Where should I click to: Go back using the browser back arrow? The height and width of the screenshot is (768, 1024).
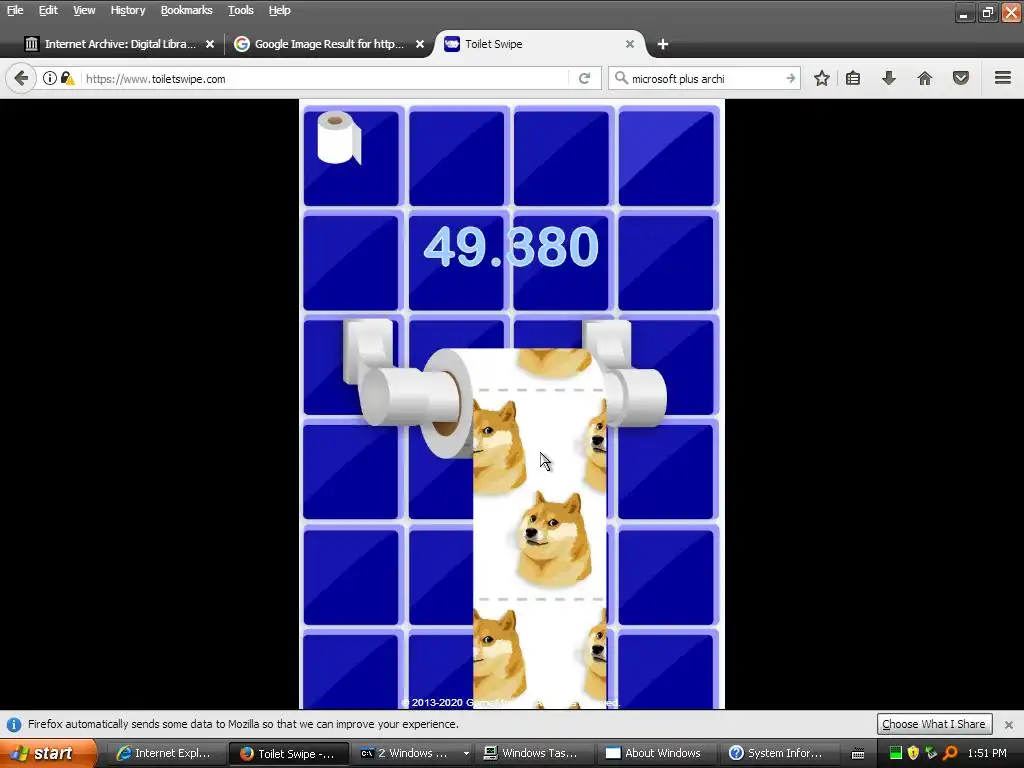coord(21,78)
